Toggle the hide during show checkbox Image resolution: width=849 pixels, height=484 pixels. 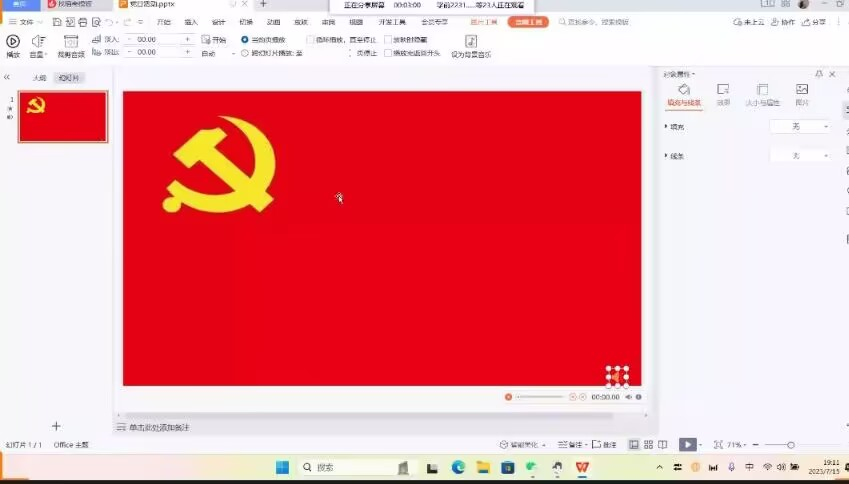385,39
